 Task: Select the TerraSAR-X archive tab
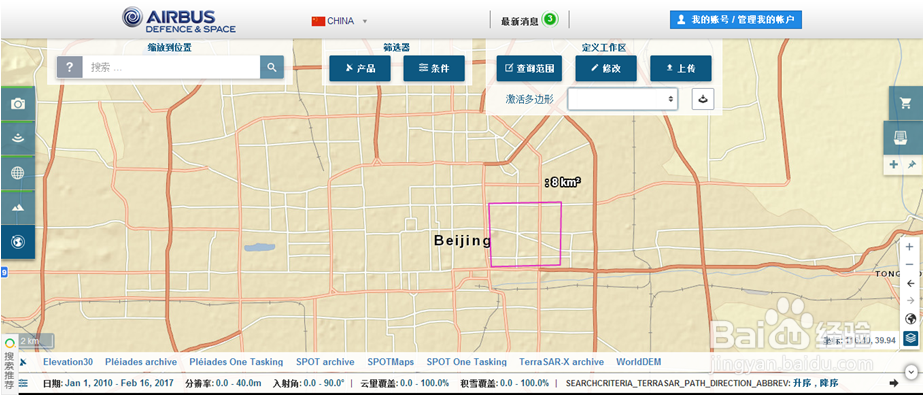tap(562, 362)
